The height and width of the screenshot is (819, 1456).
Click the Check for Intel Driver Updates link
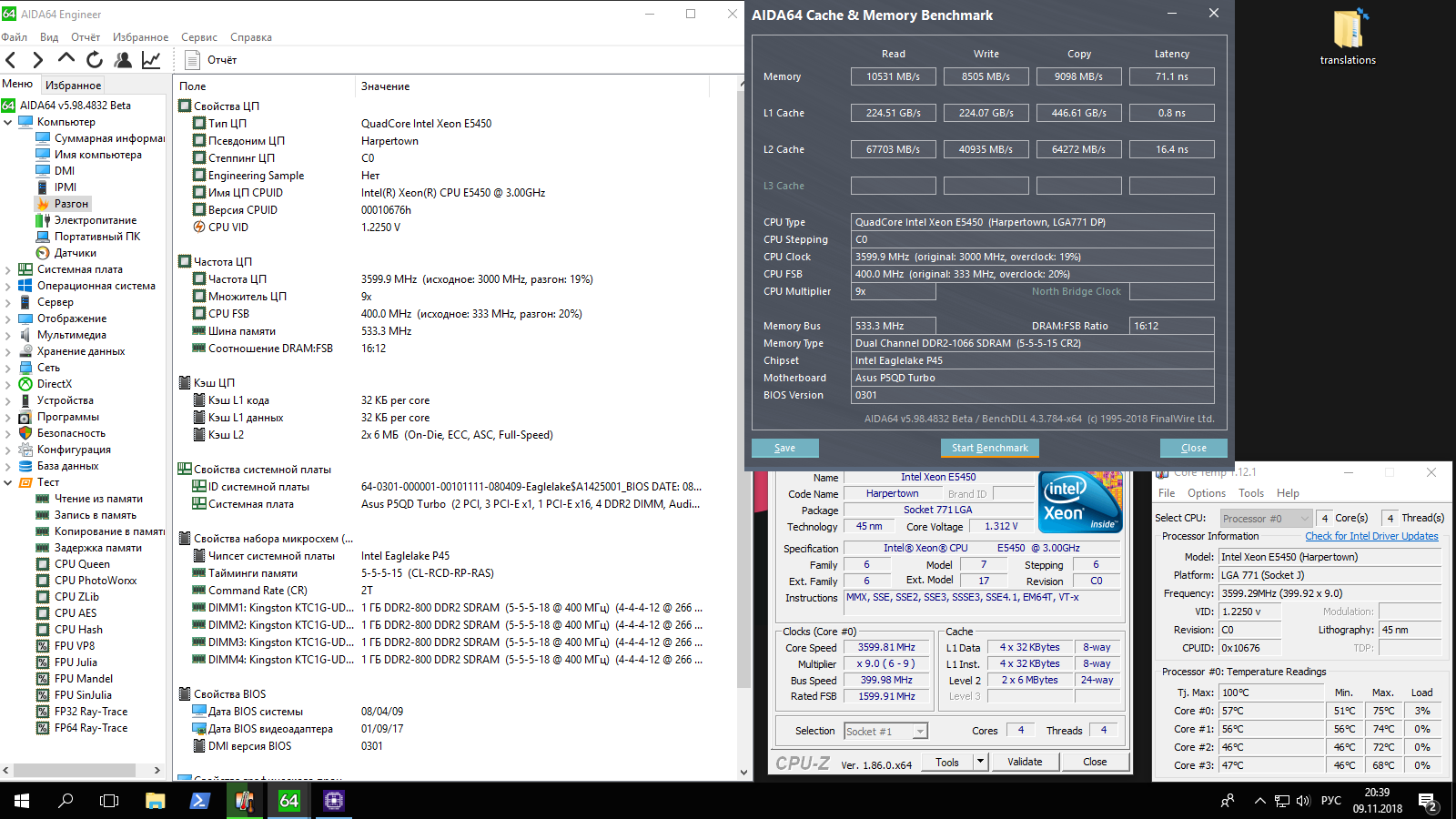pos(1371,536)
